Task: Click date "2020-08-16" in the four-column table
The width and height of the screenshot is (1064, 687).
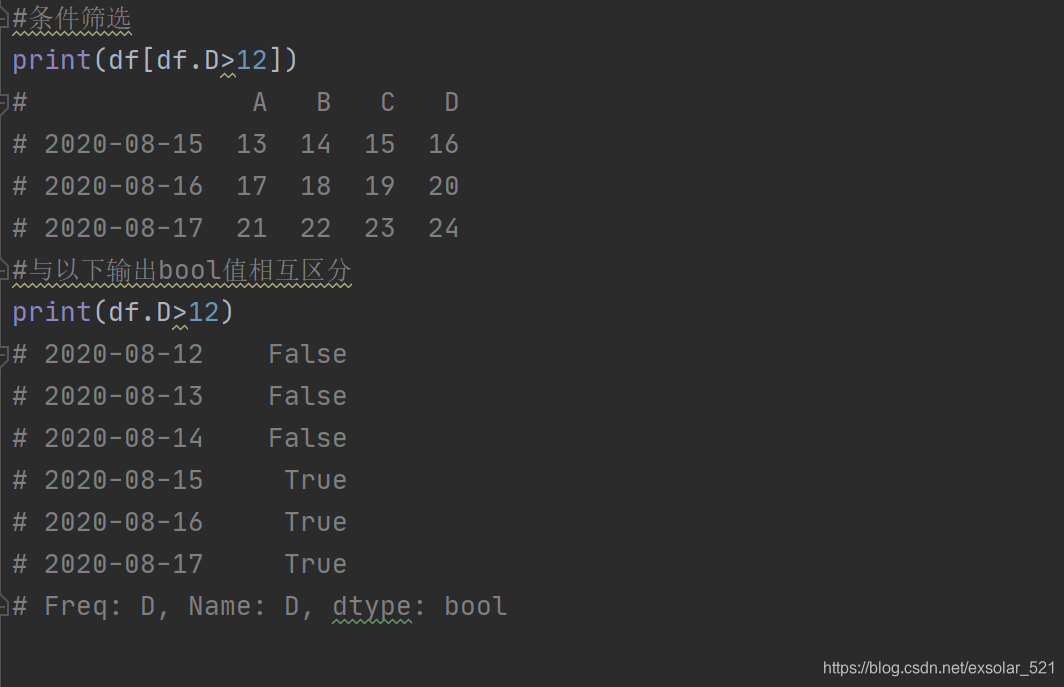Action: click(x=124, y=187)
